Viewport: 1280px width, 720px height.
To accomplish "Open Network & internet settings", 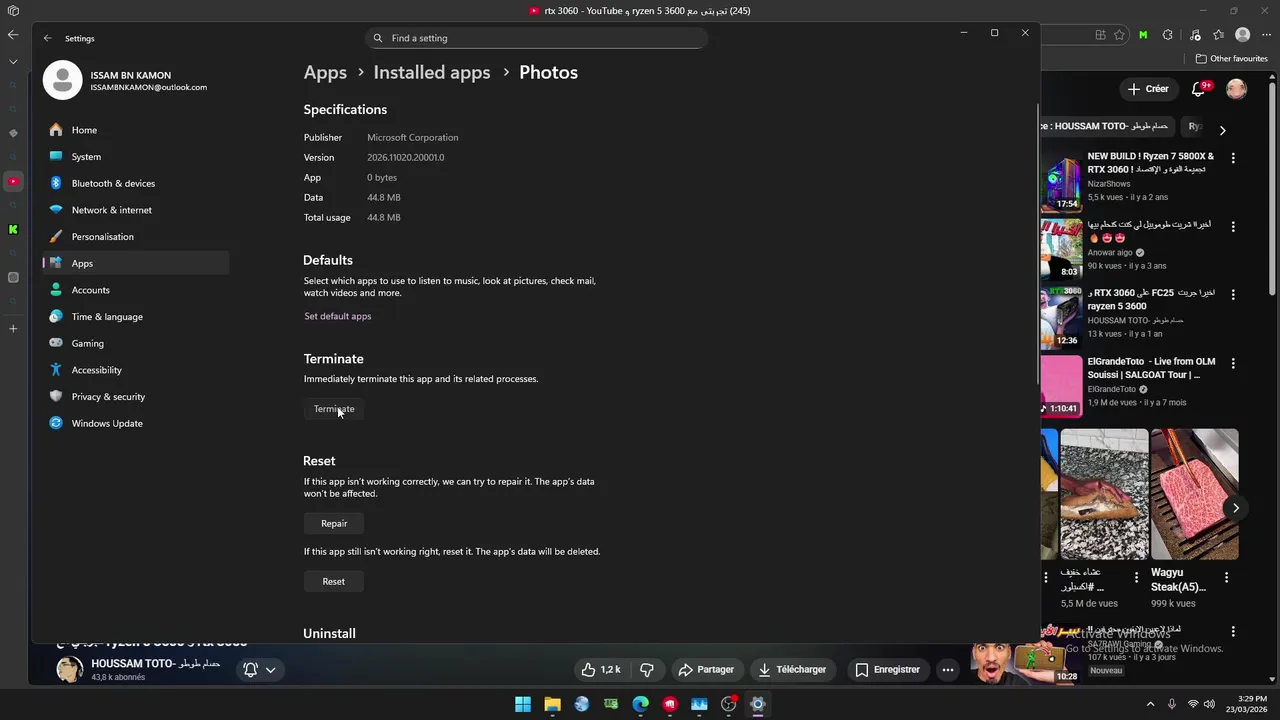I will point(136,210).
